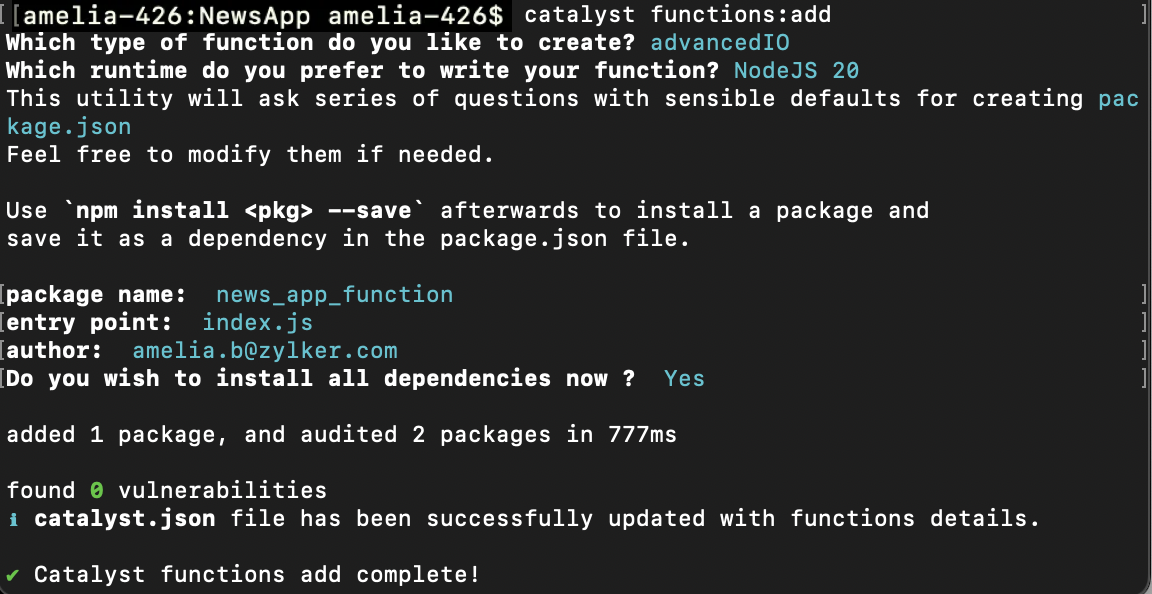Click 'This utility will ask series of questions' line
1152x594 pixels.
coord(572,99)
